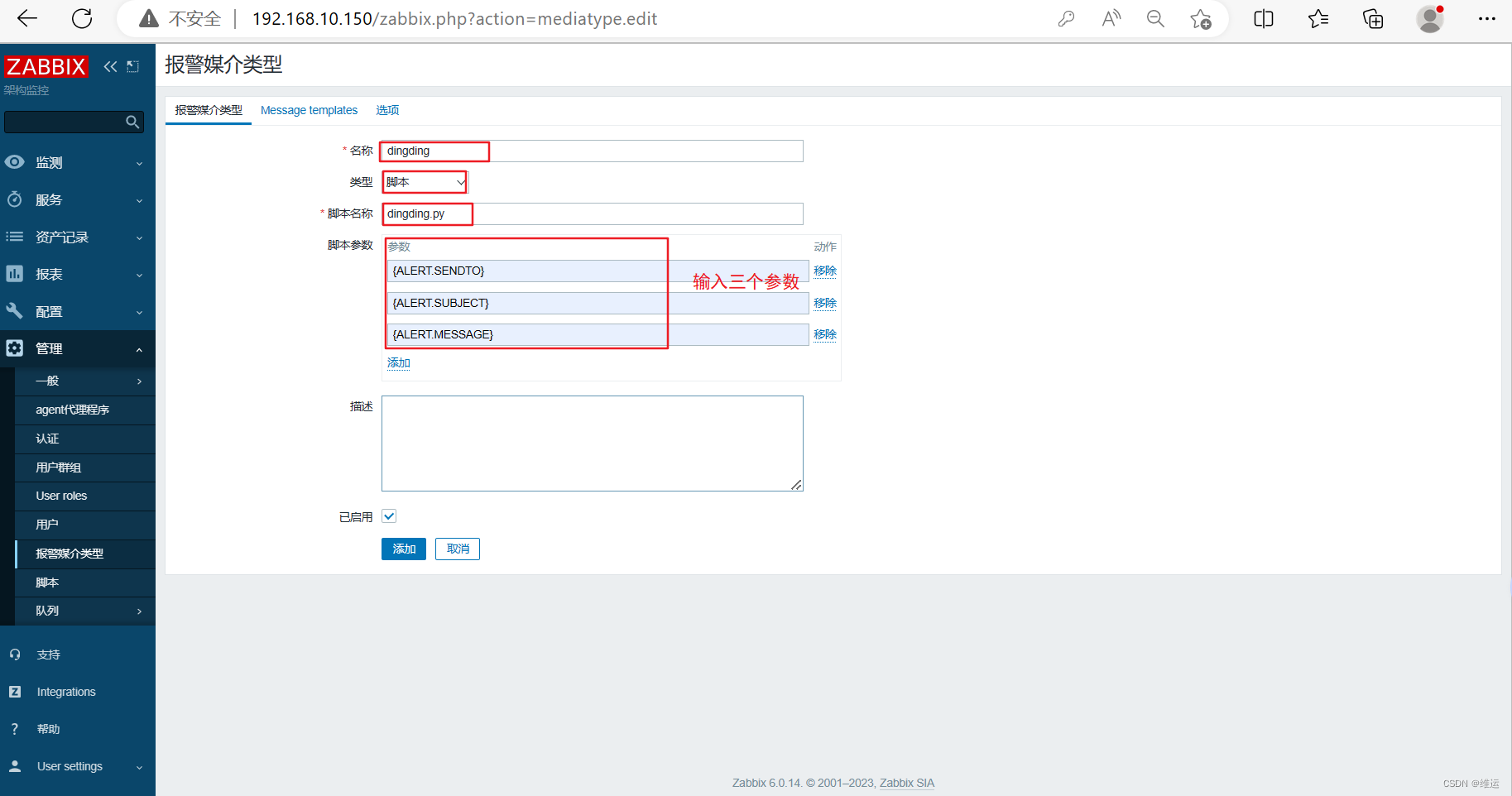Switch to the 报警媒介类型 tab
Image resolution: width=1512 pixels, height=796 pixels.
point(209,110)
